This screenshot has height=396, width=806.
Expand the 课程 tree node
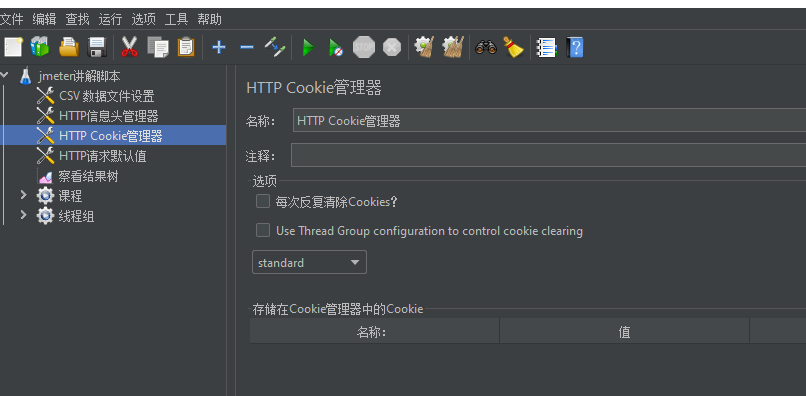23,195
